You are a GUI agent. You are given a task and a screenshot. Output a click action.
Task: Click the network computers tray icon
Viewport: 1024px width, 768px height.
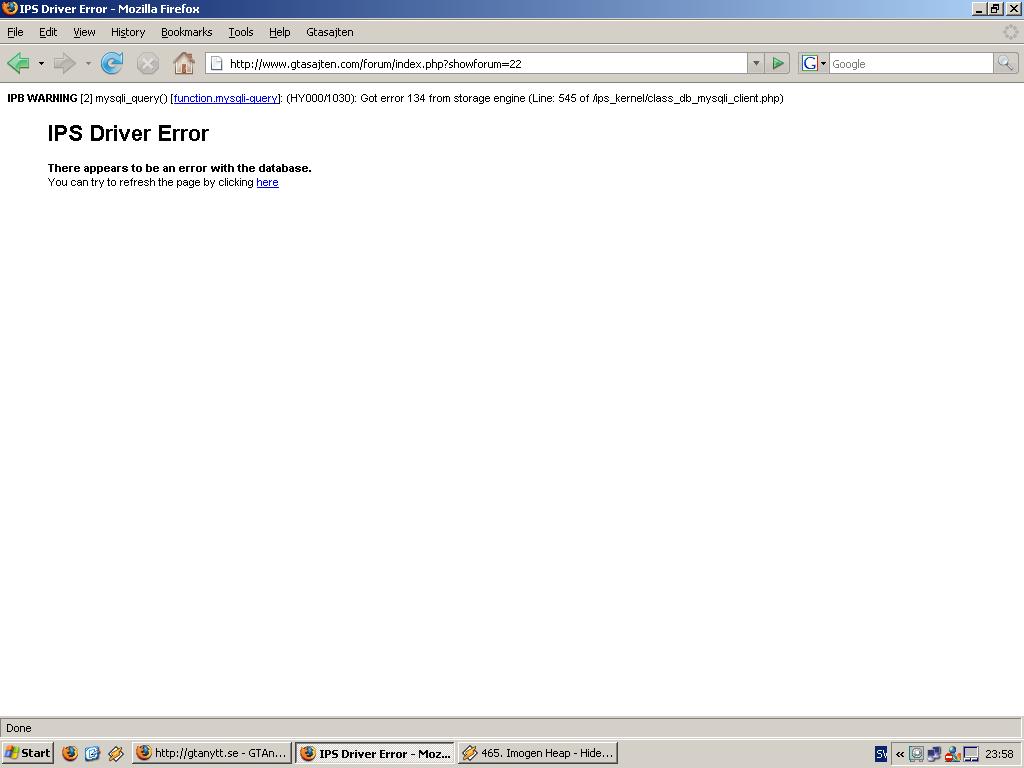(x=934, y=754)
